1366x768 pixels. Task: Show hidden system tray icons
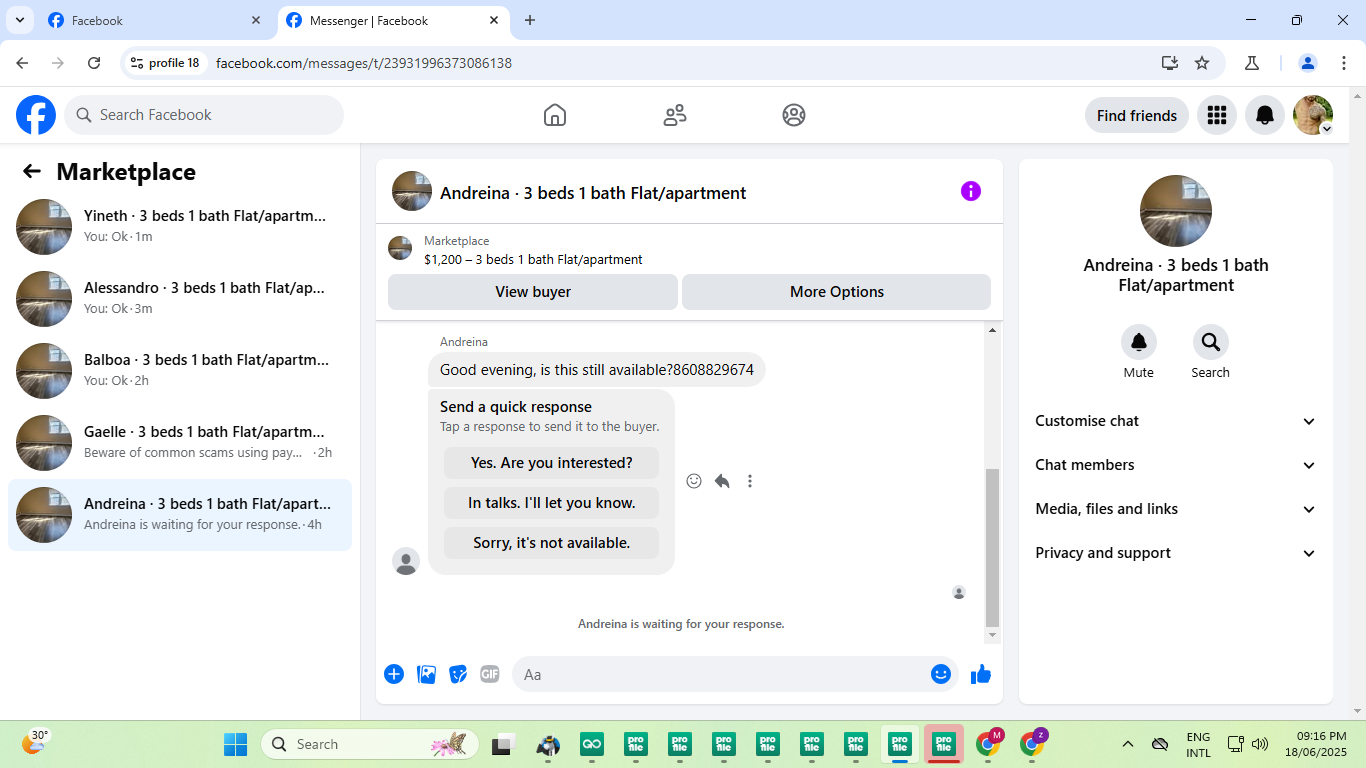pyautogui.click(x=1128, y=744)
